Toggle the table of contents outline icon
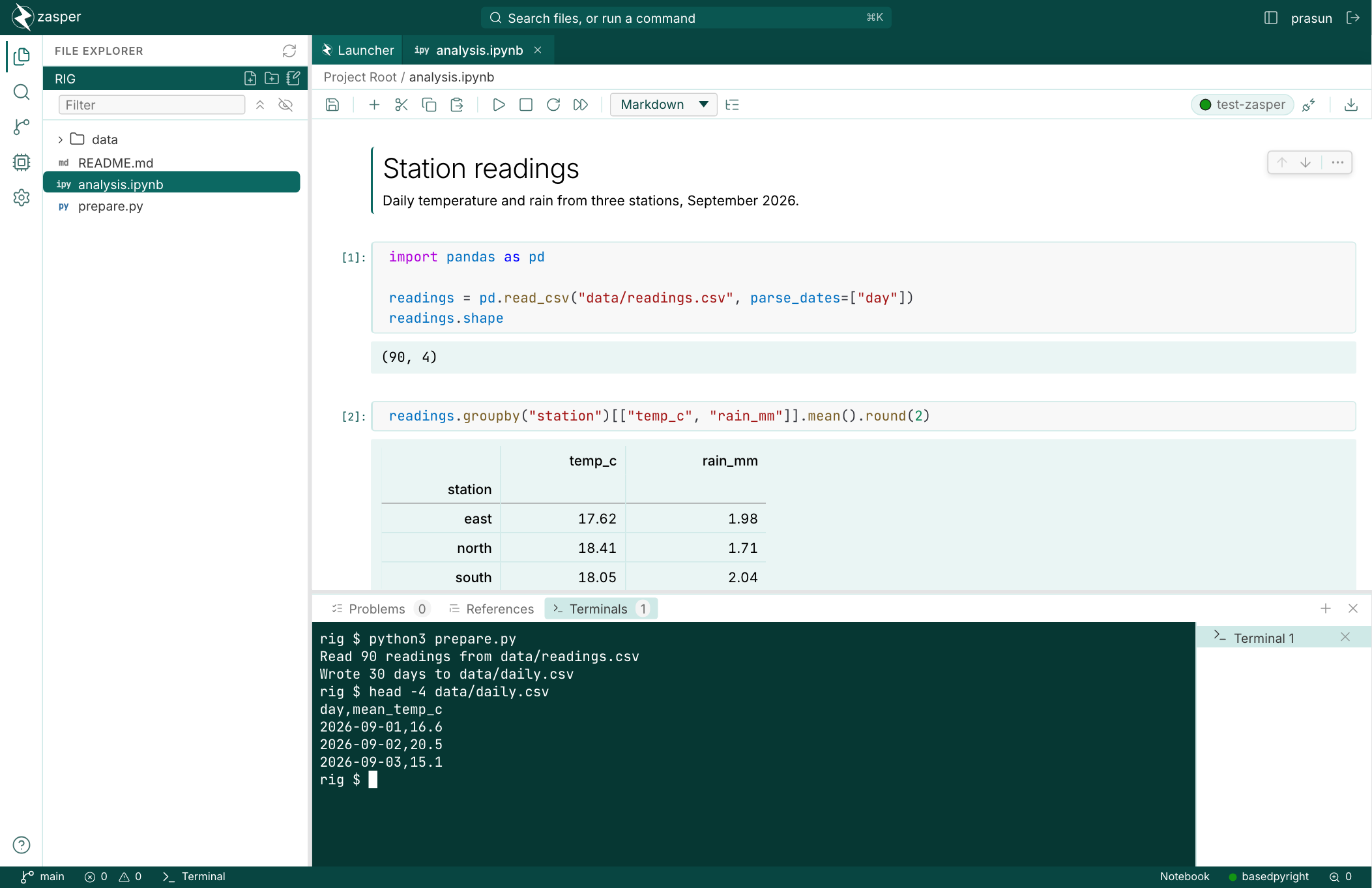Screen dimensions: 1372x888 point(733,105)
